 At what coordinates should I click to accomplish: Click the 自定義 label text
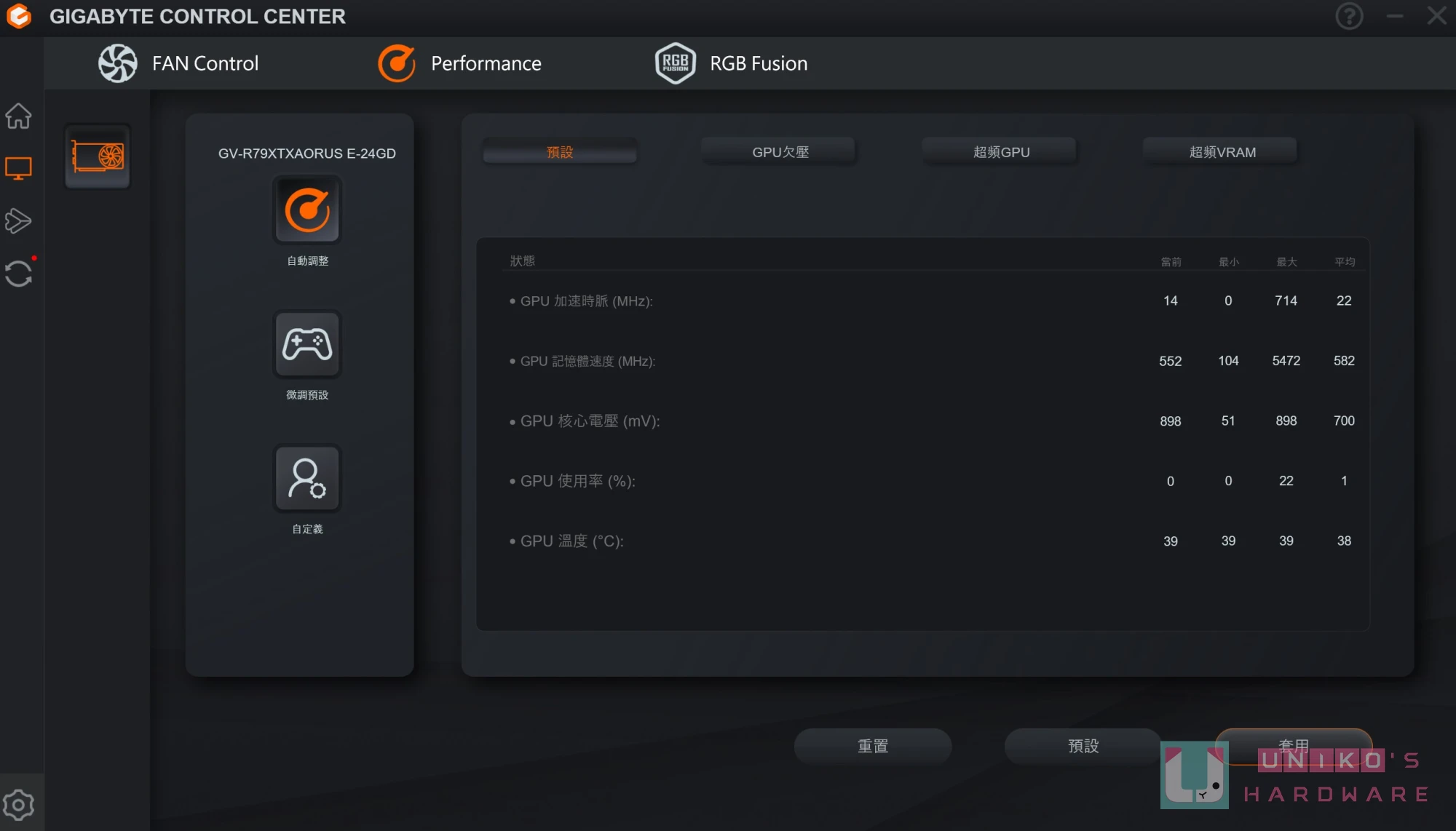tap(307, 529)
